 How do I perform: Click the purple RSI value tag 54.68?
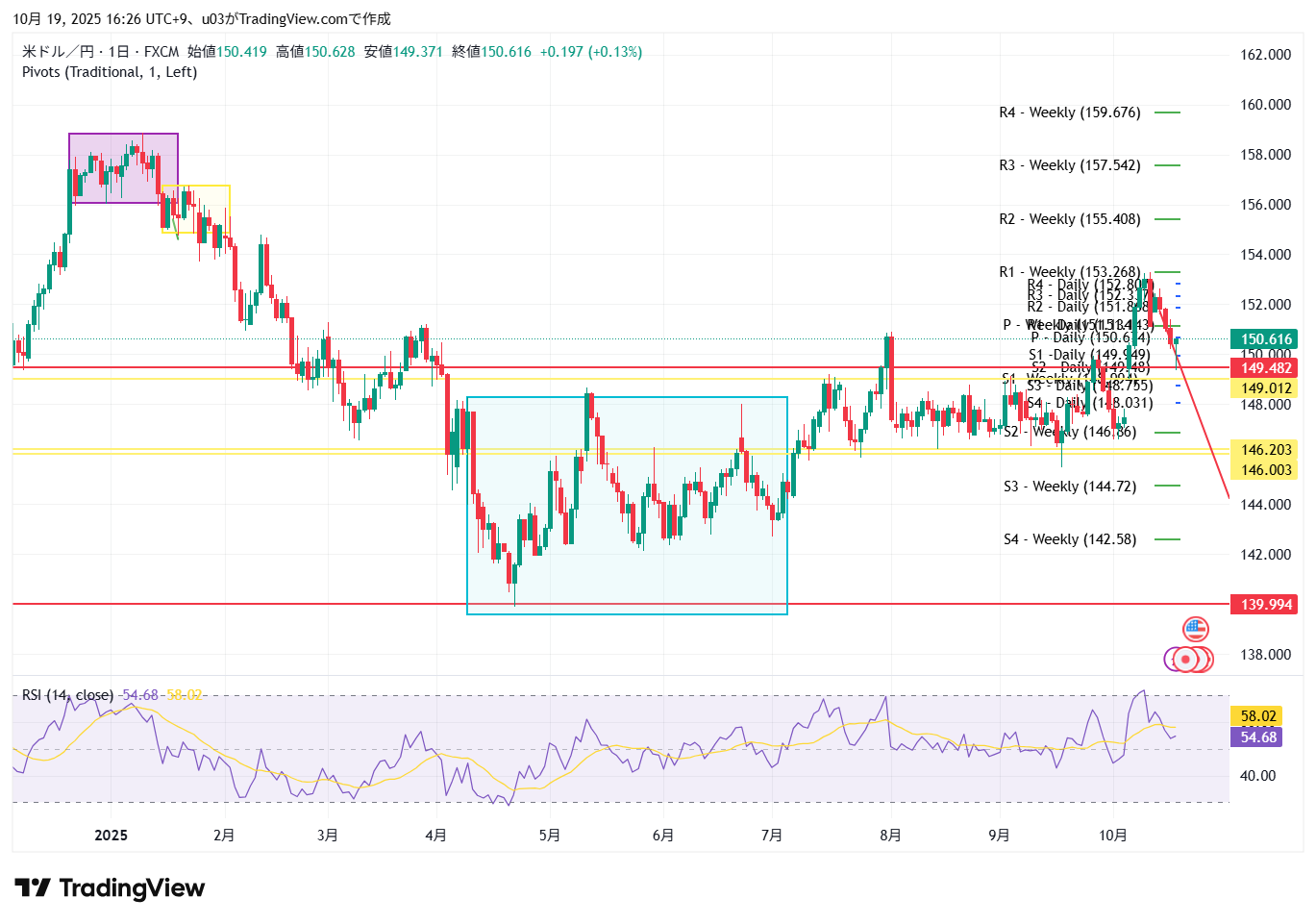click(1257, 737)
